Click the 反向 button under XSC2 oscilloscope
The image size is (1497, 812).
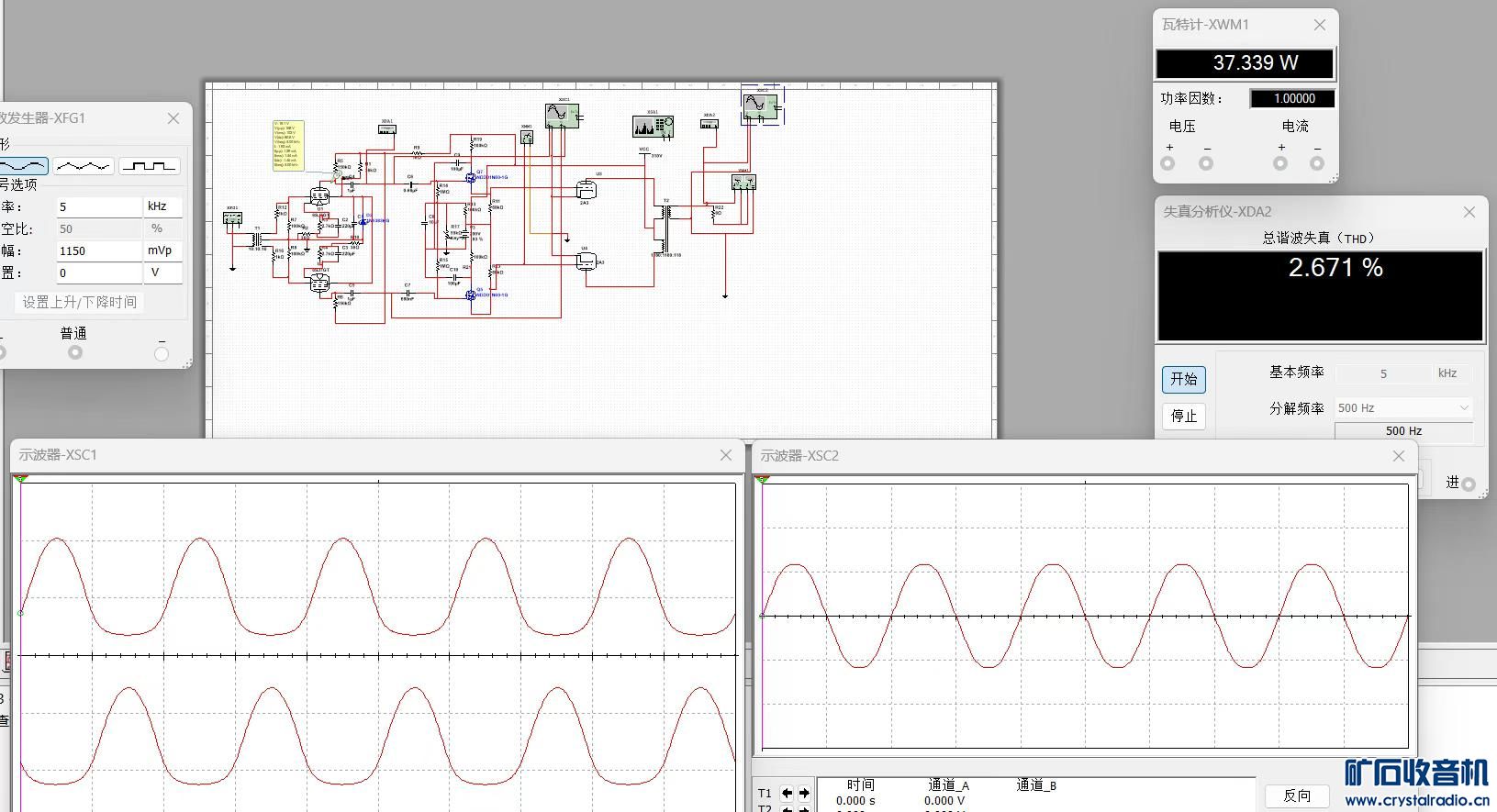pos(1296,795)
